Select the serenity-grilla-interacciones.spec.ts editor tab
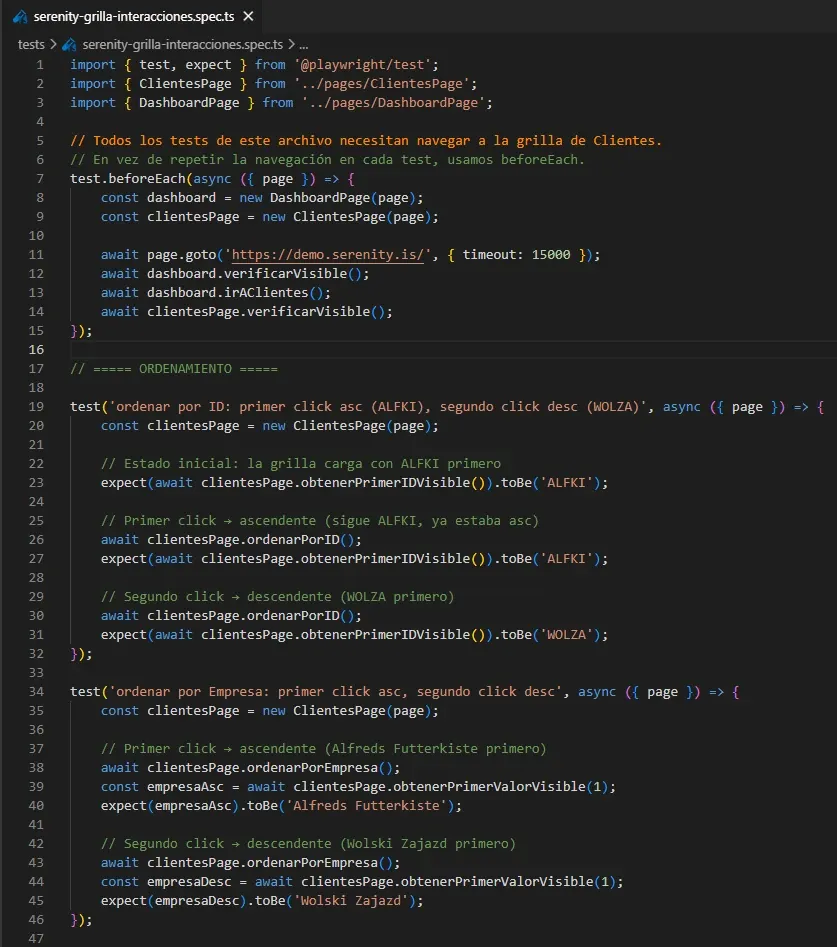The width and height of the screenshot is (837, 947). [x=133, y=16]
